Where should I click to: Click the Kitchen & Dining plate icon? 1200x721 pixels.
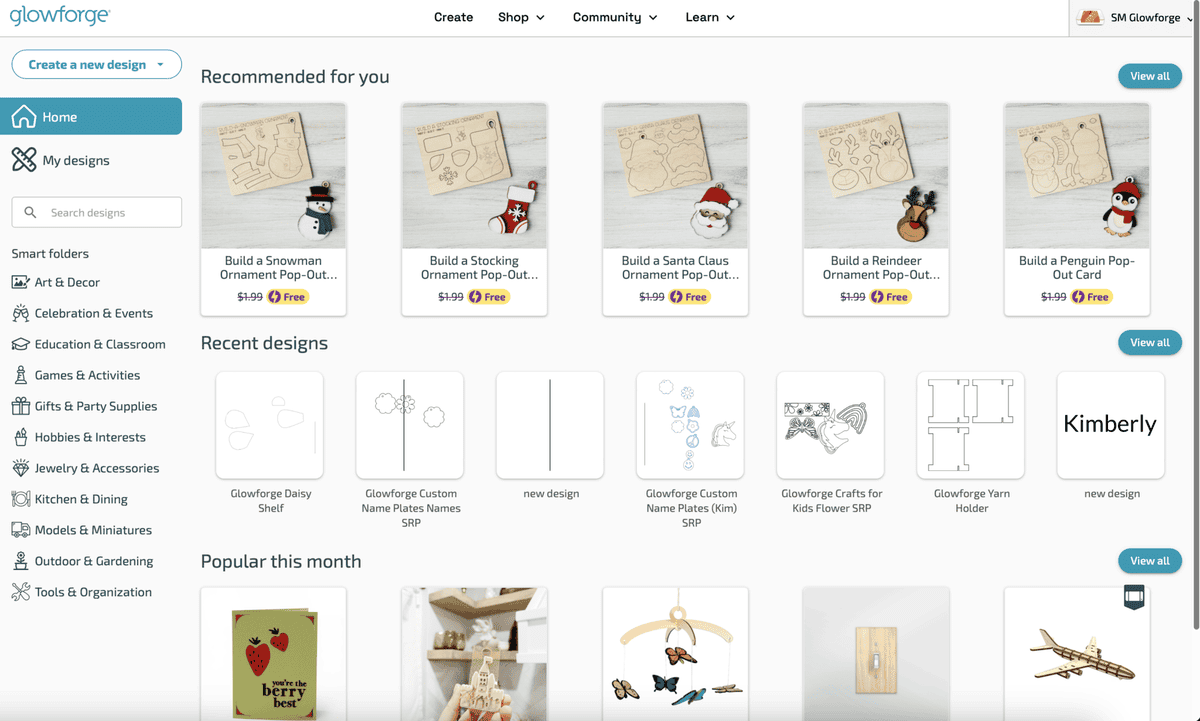20,499
